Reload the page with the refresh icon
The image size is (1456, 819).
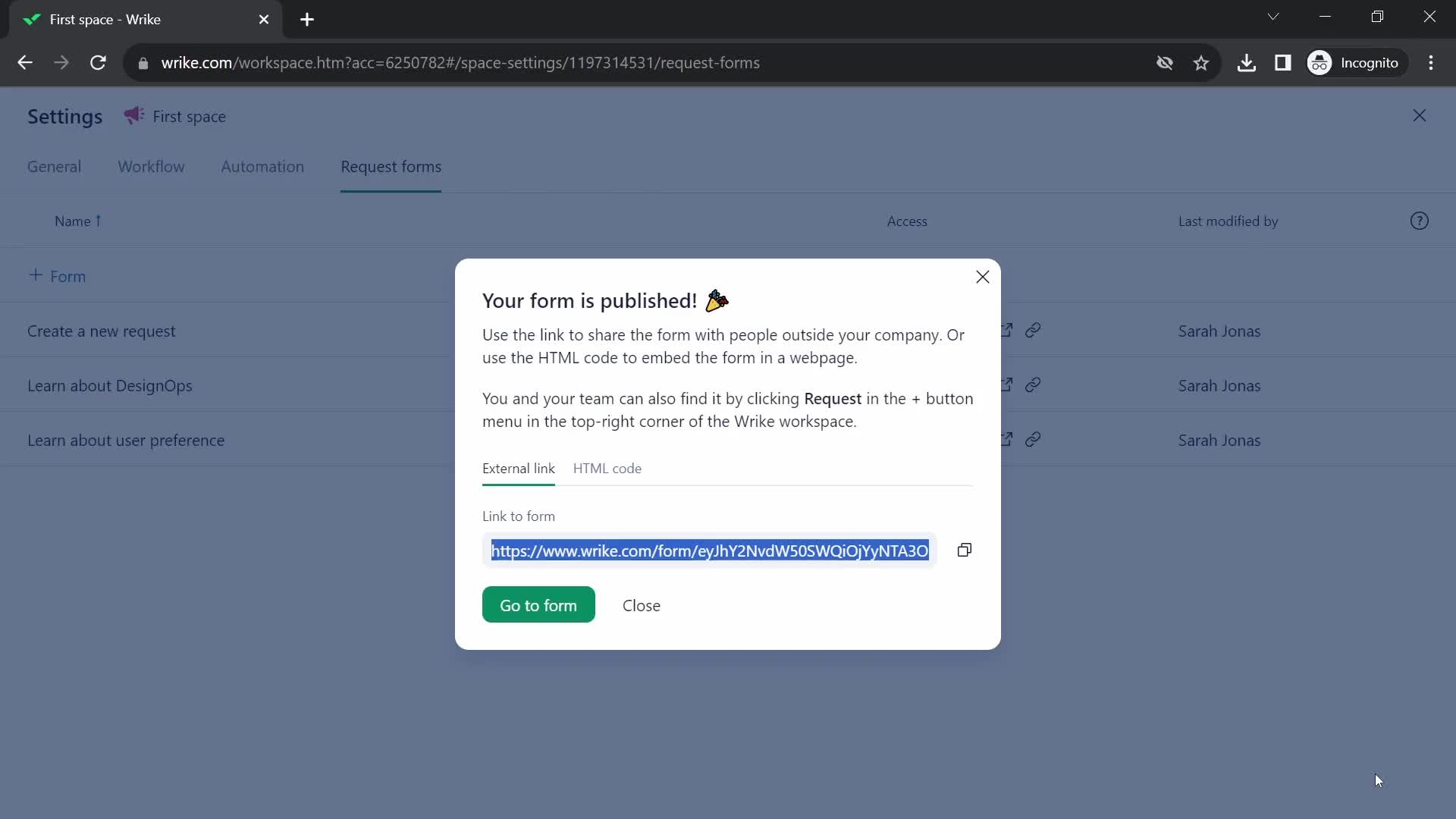(98, 63)
